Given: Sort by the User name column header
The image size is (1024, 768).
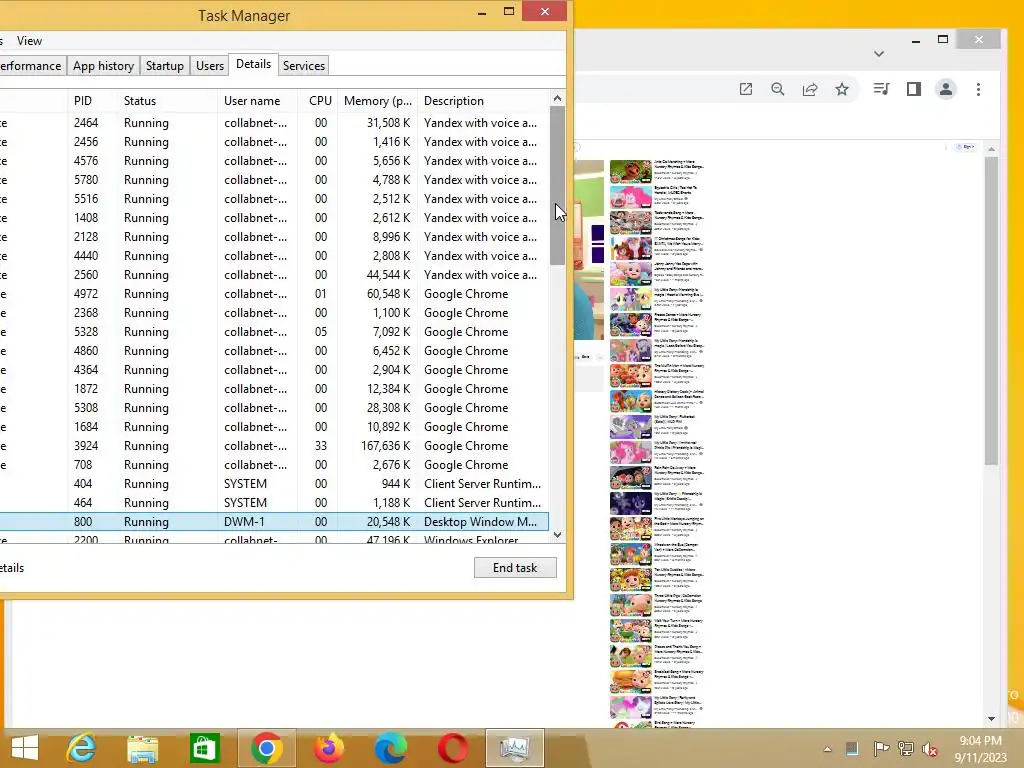Looking at the screenshot, I should pos(257,101).
